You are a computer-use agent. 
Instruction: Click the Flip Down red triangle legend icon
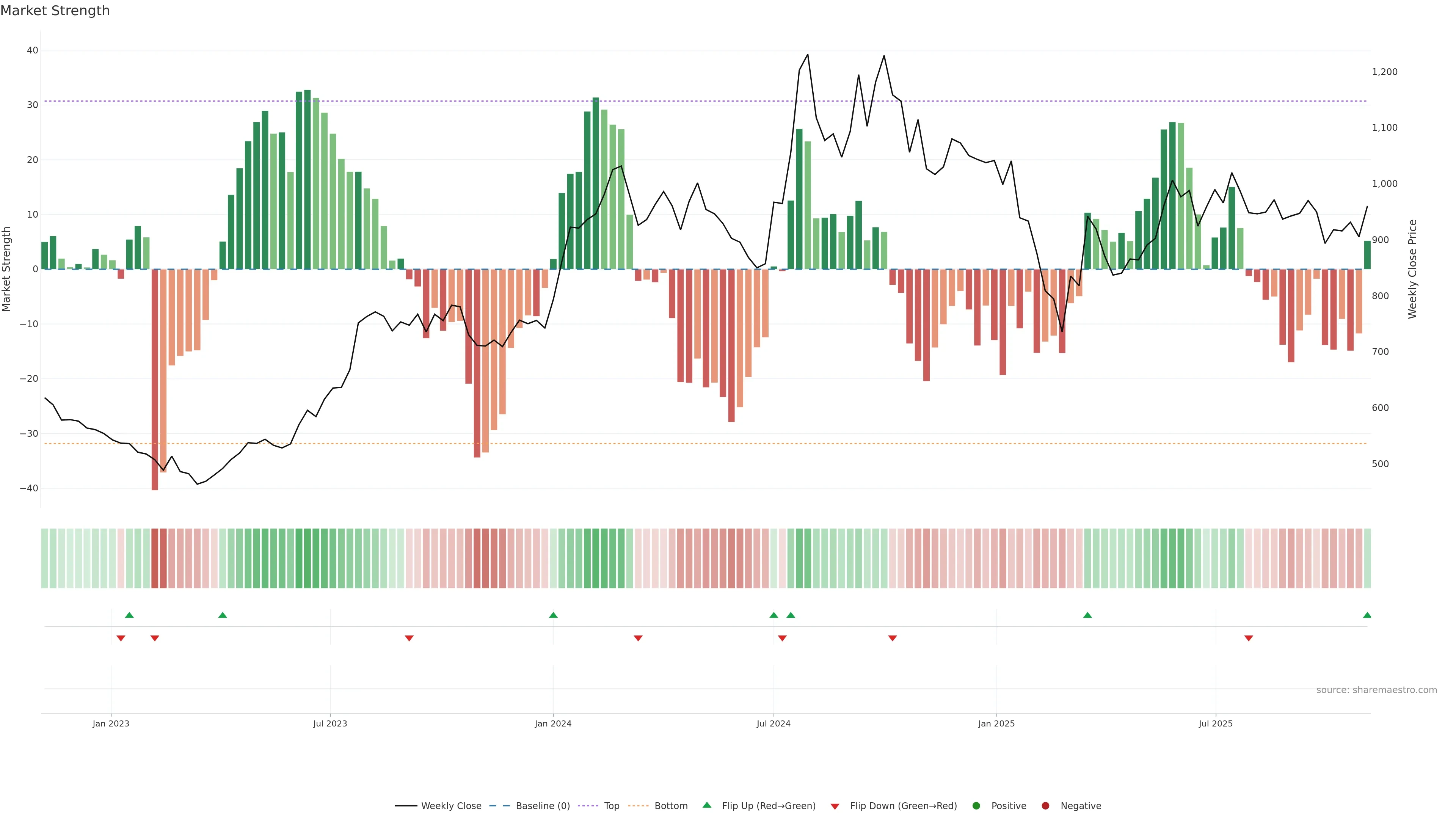click(x=835, y=806)
